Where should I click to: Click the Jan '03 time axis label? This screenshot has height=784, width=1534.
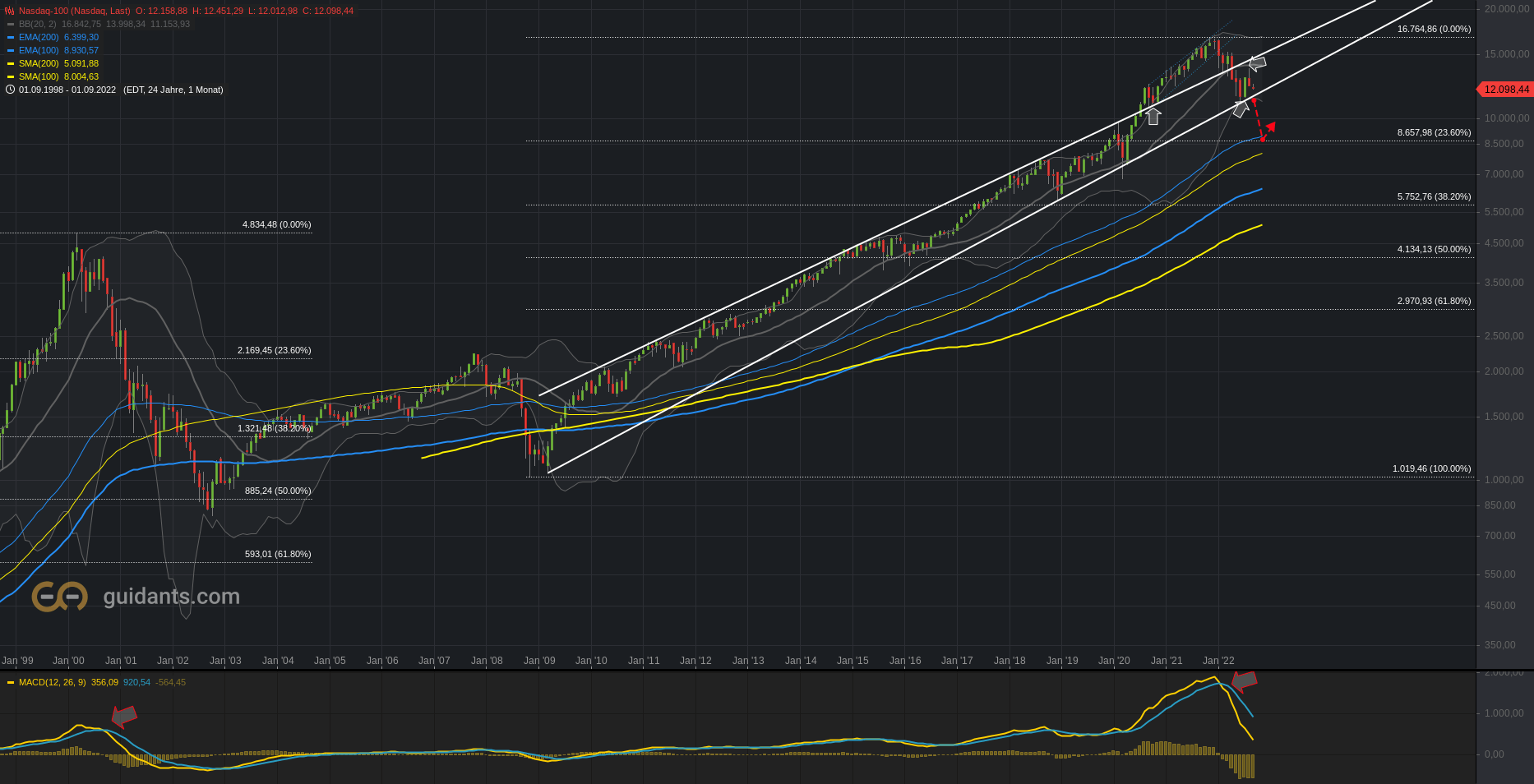tap(225, 661)
